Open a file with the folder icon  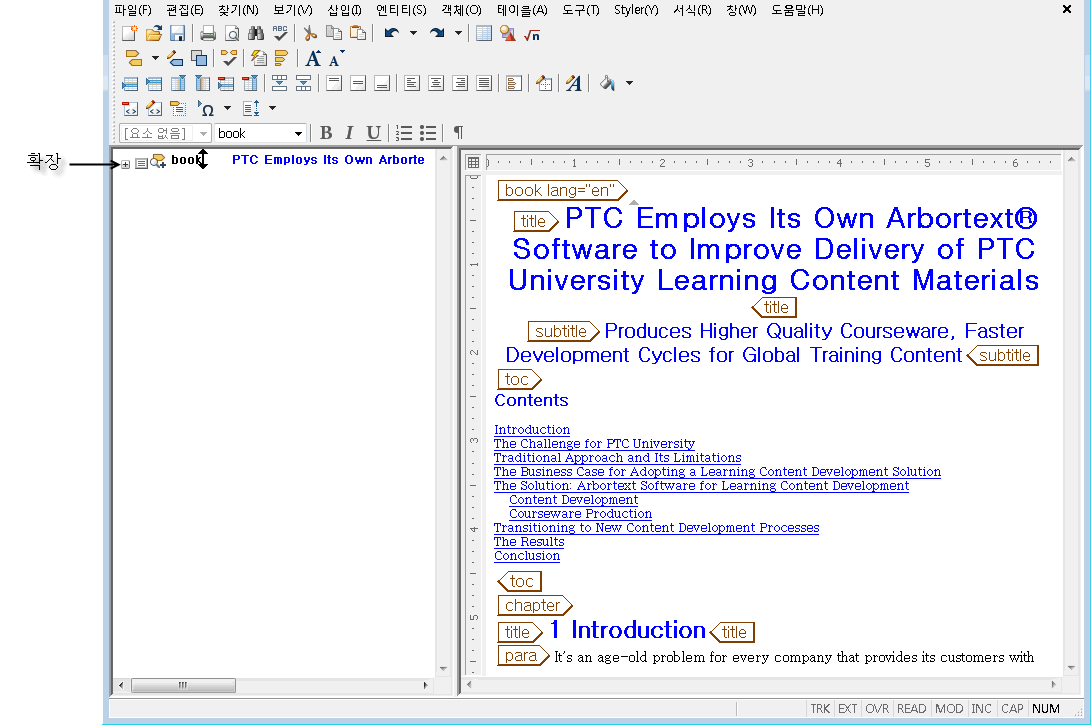pos(154,33)
